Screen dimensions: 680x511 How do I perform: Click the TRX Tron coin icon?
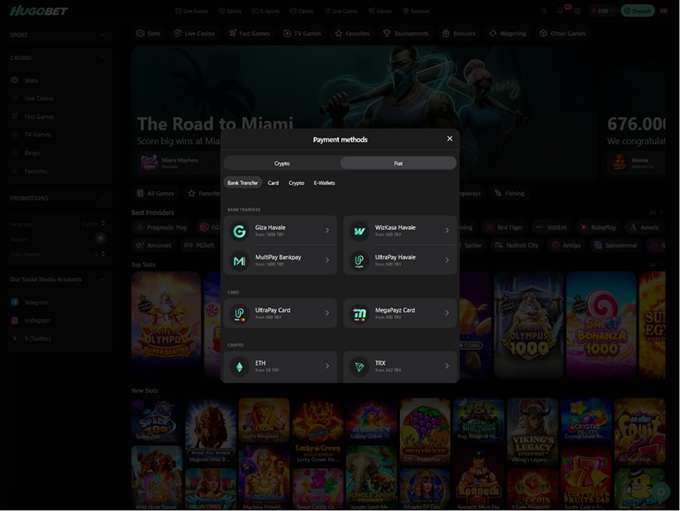(359, 367)
